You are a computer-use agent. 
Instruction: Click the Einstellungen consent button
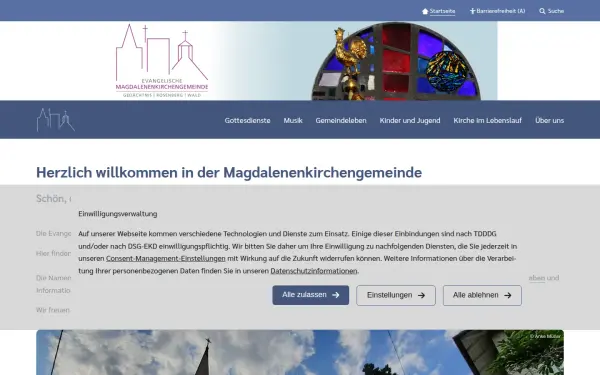coord(396,295)
